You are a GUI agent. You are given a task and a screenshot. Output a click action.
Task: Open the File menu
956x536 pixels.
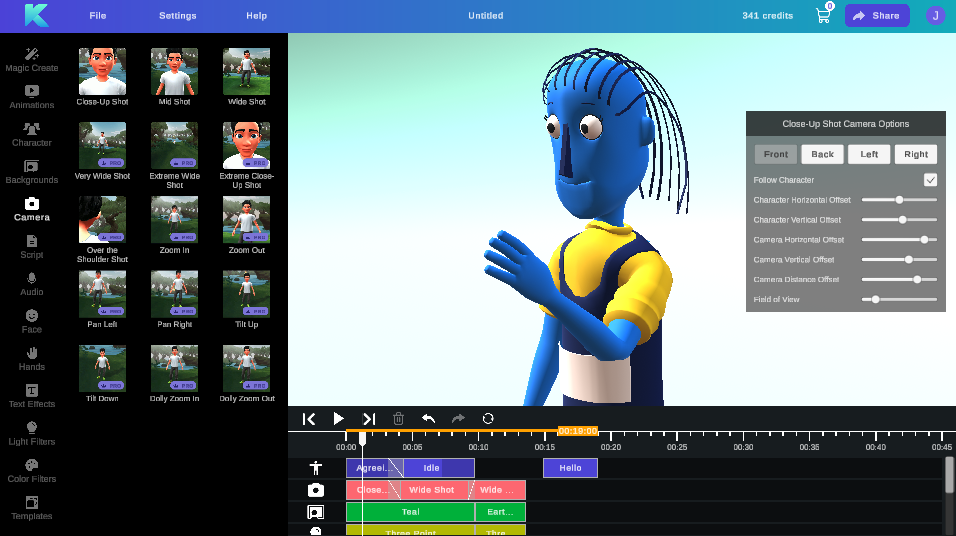(x=97, y=16)
